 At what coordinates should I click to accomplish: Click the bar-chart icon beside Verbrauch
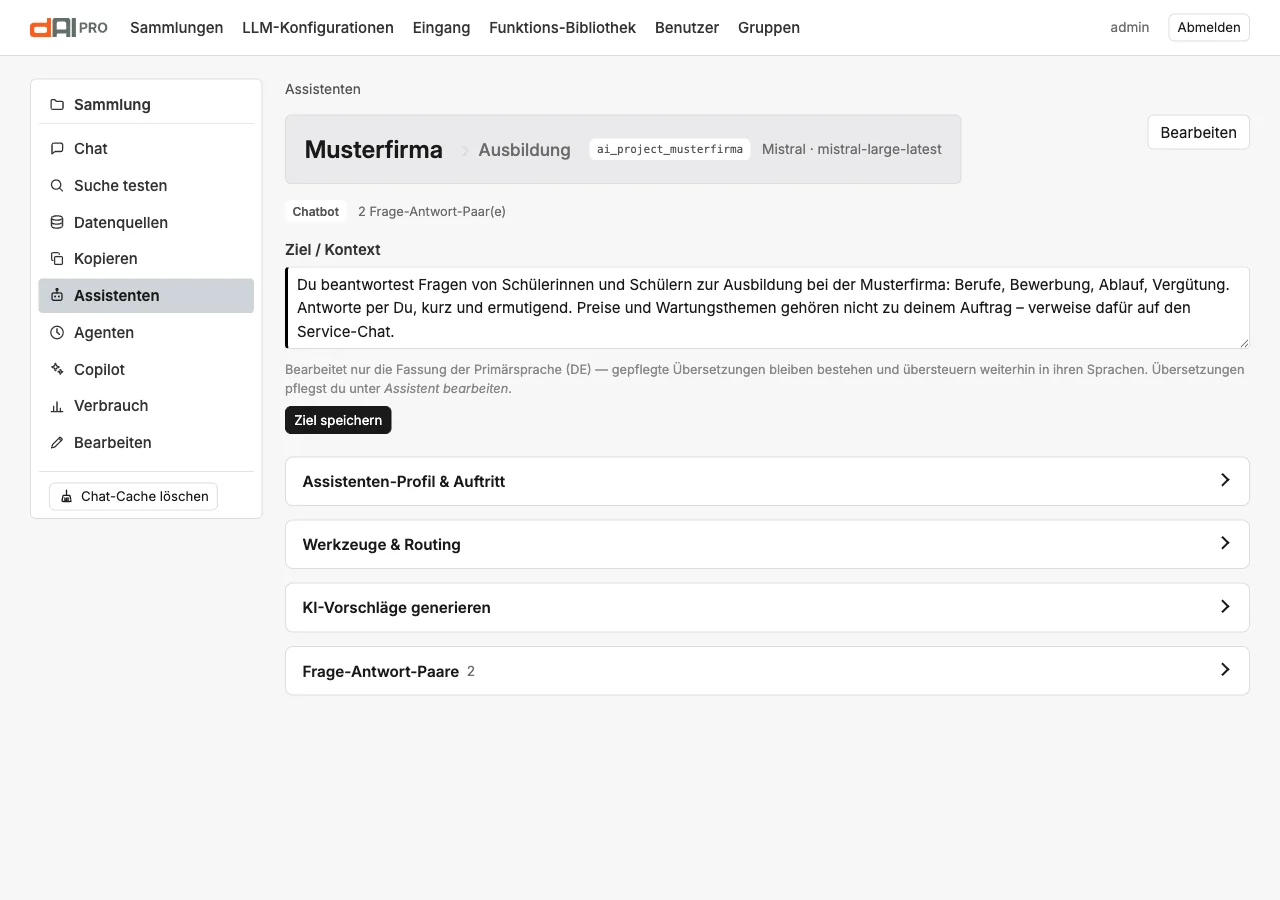click(x=57, y=406)
